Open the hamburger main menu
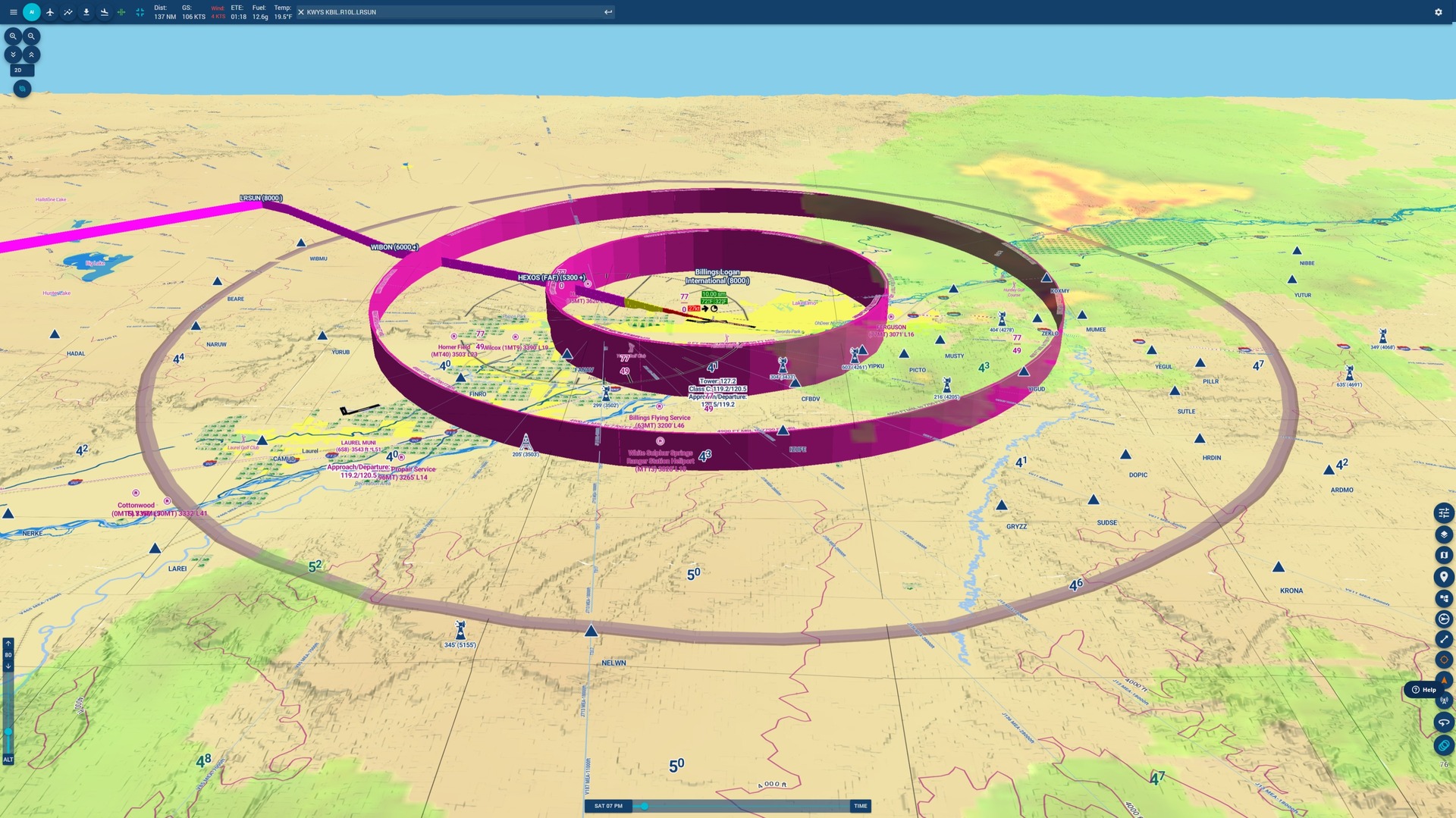The image size is (1456, 818). [x=13, y=12]
